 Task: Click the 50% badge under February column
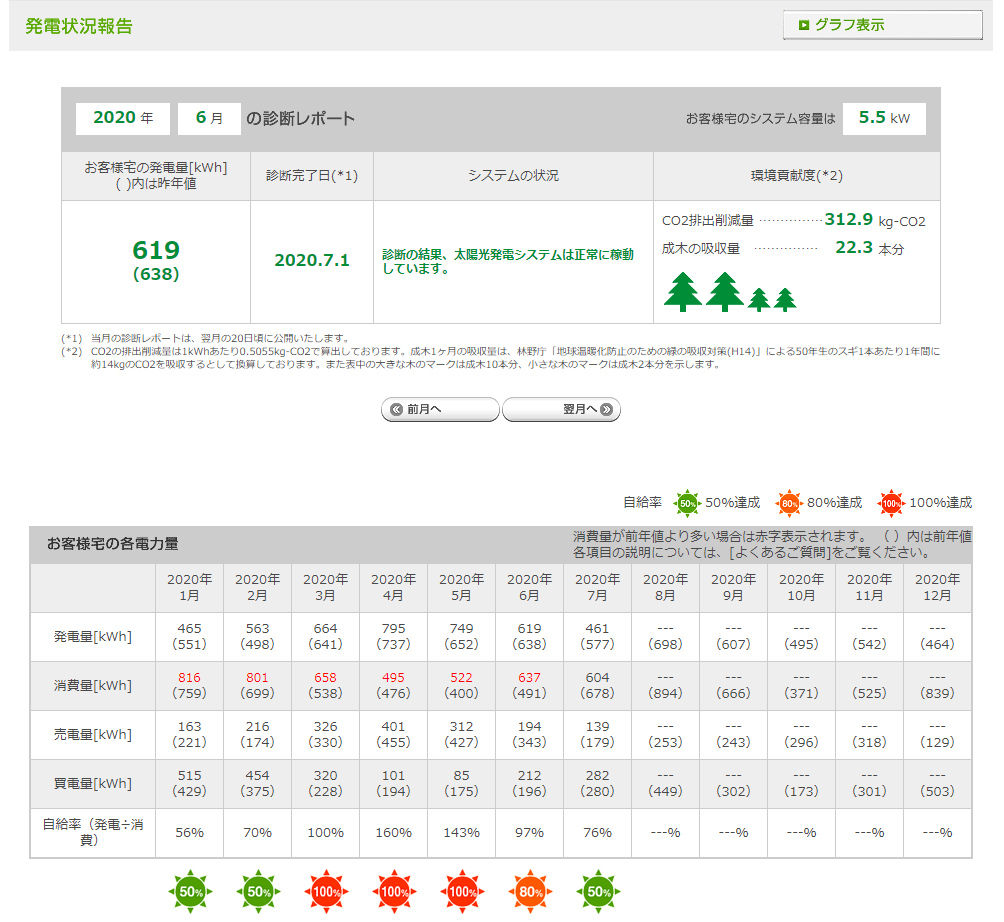coord(258,891)
